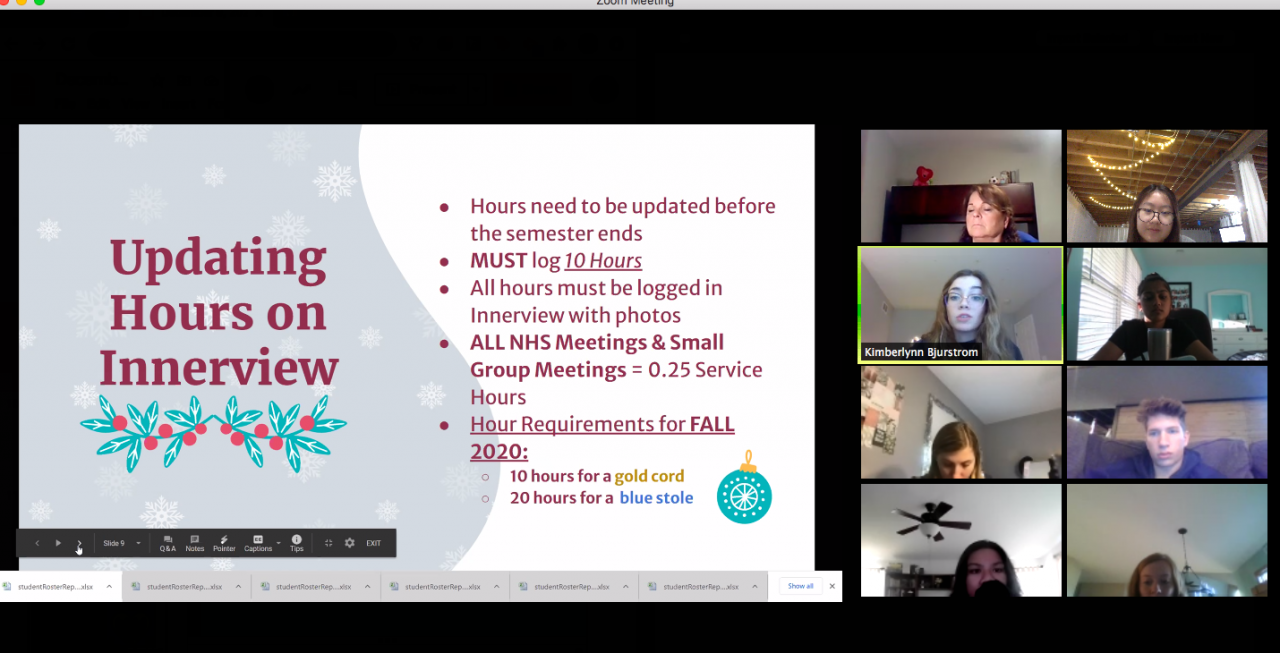Click the 'gold cord' text on slide
Viewport: 1280px width, 653px height.
pos(649,476)
